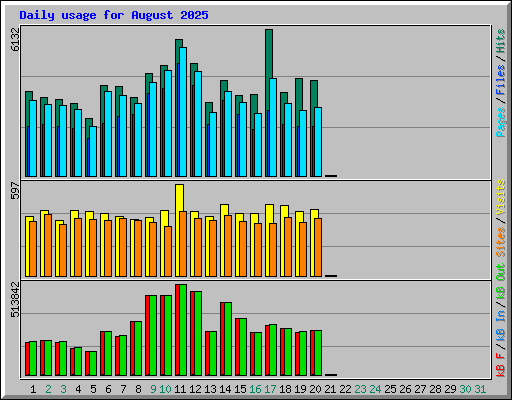Screen dimensions: 512x400
Task: Click day 25 on the x-axis
Action: click(390, 389)
